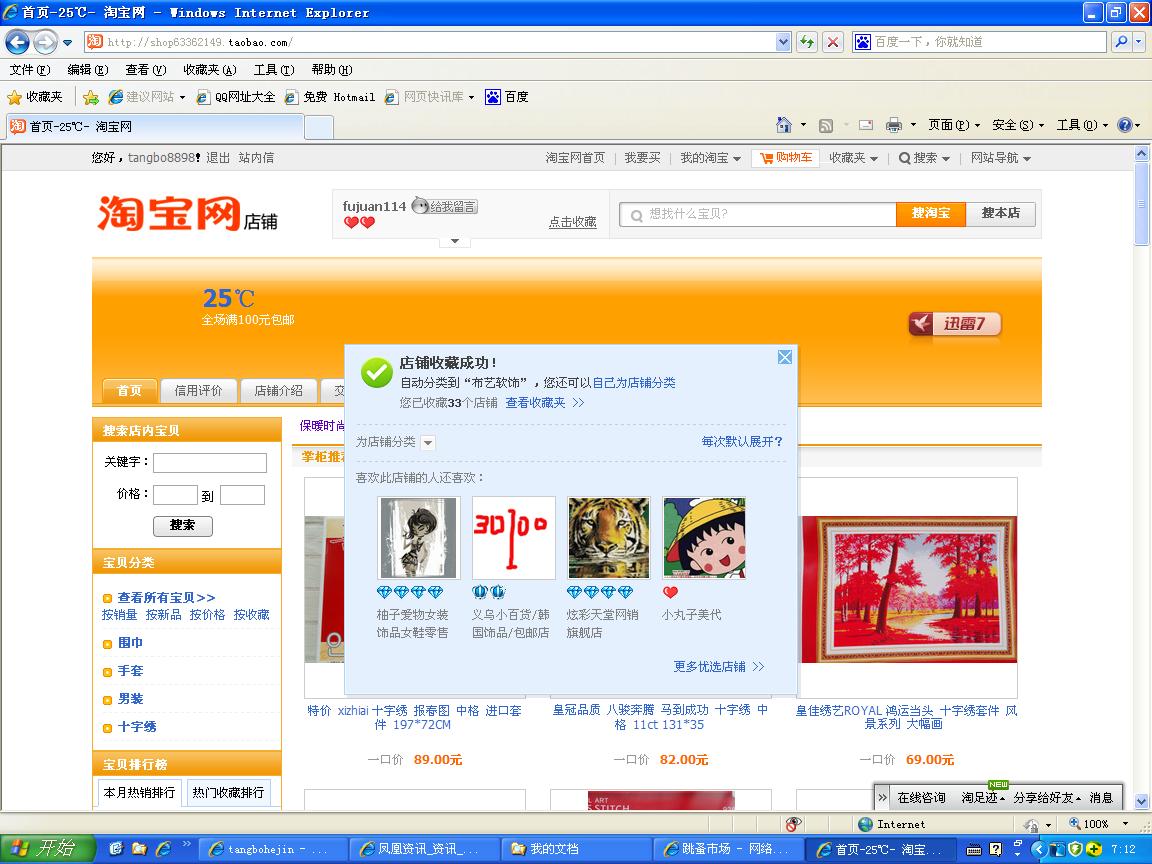Open the 页面(P) command bar dropdown
Image resolution: width=1152 pixels, height=864 pixels.
pyautogui.click(x=954, y=125)
